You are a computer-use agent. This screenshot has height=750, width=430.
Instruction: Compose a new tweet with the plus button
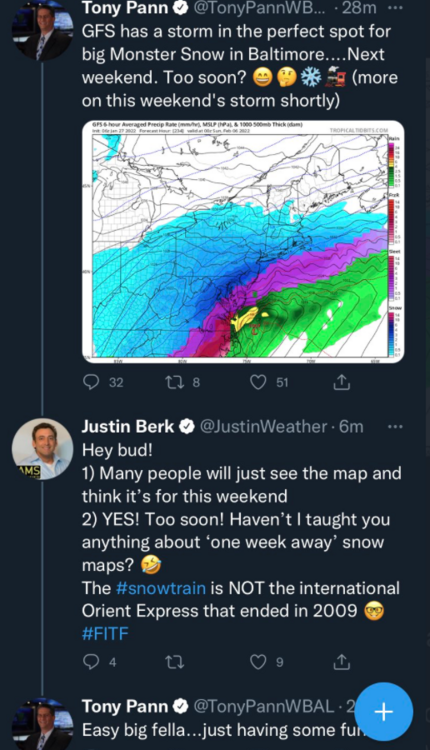point(384,712)
